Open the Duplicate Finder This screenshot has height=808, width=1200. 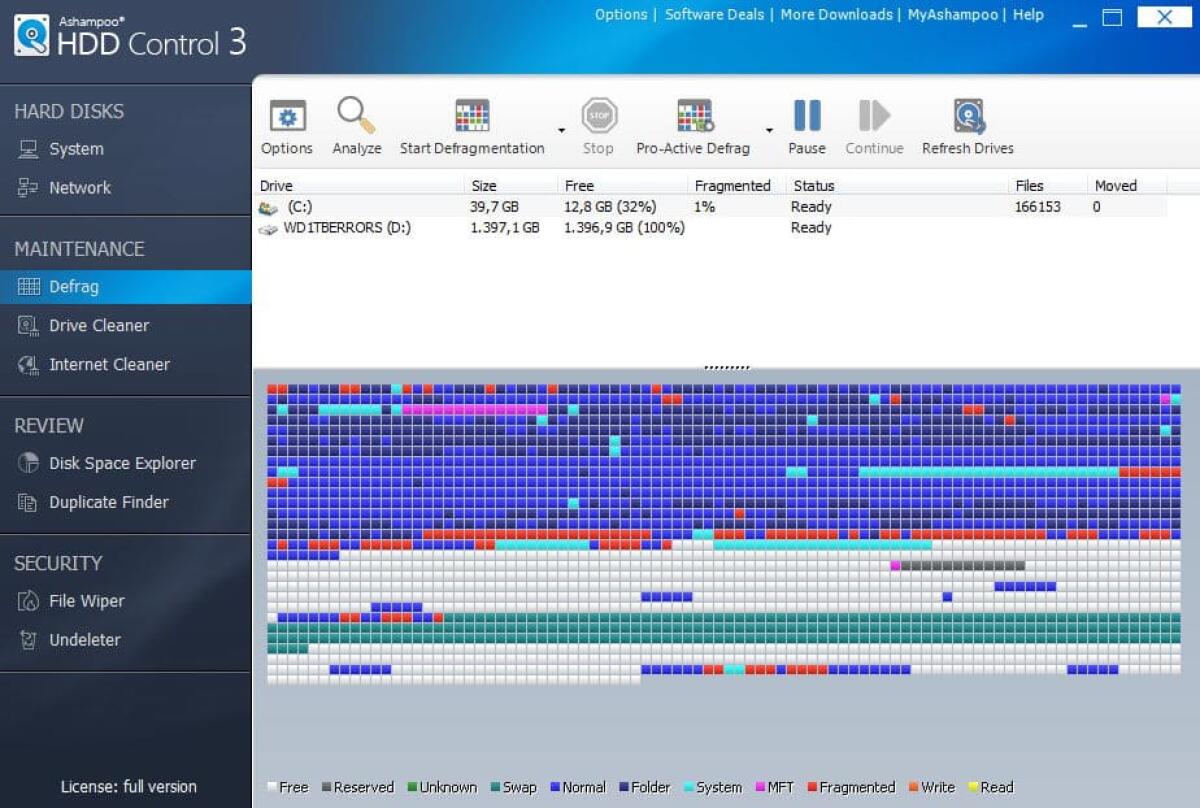(x=110, y=502)
